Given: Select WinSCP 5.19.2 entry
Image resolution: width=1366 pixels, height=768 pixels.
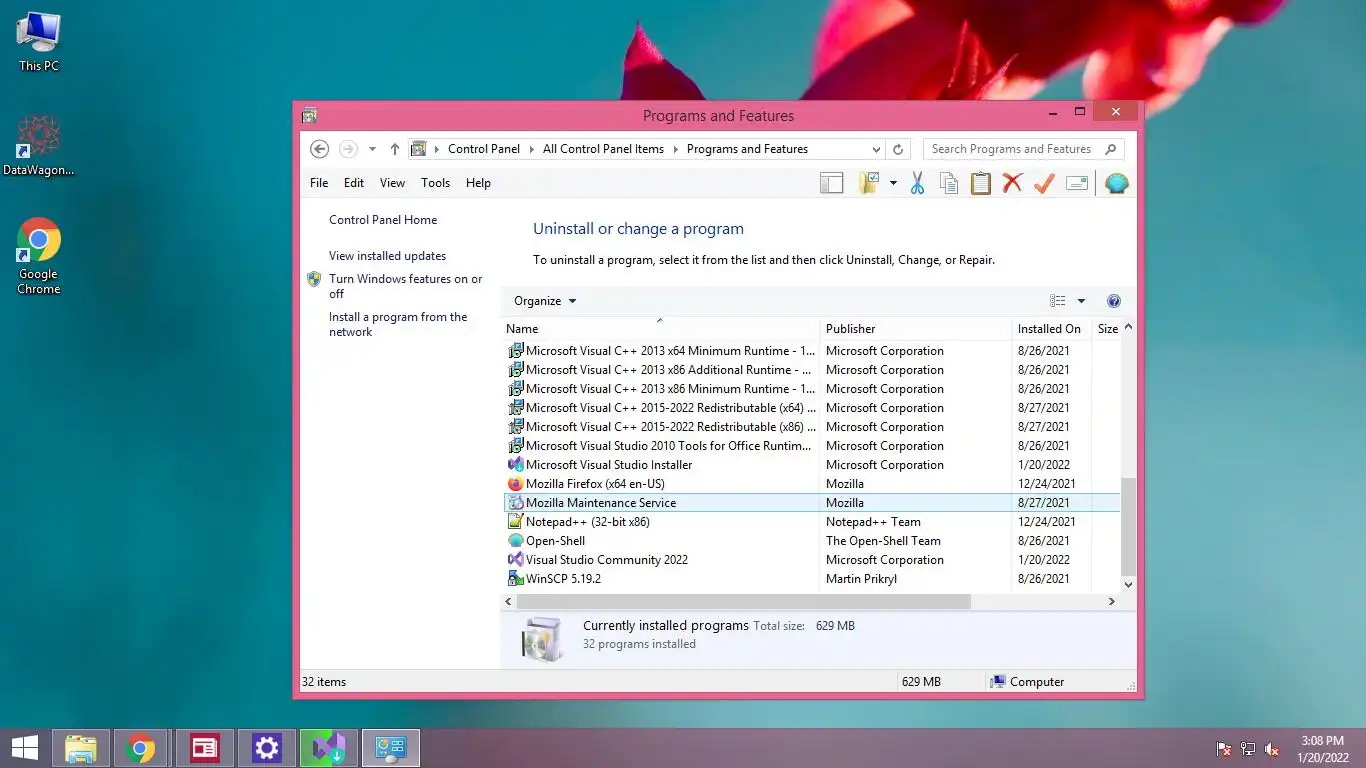Looking at the screenshot, I should tap(812, 579).
